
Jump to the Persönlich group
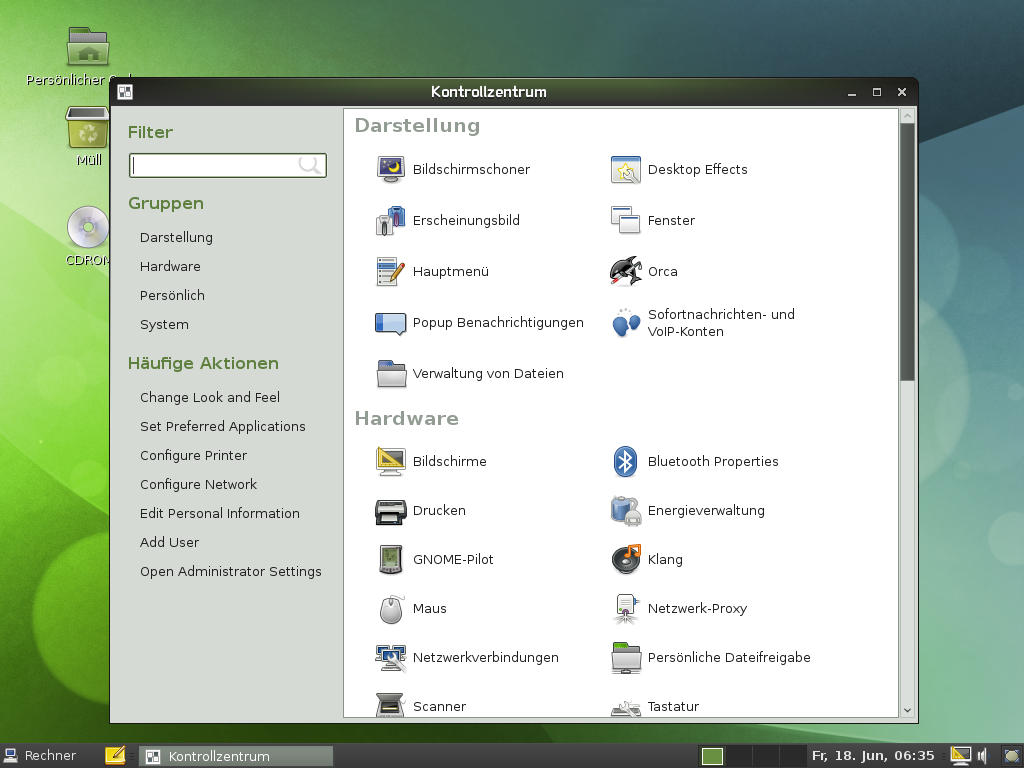pos(172,295)
